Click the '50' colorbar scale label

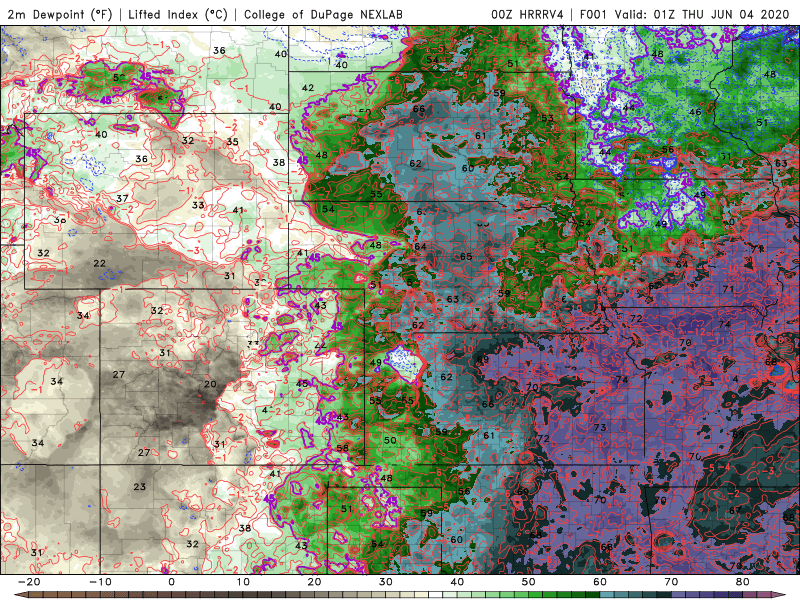point(529,582)
